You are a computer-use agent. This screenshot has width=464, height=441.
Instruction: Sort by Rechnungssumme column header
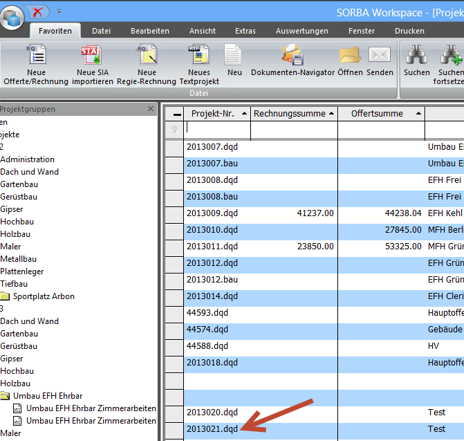[294, 114]
